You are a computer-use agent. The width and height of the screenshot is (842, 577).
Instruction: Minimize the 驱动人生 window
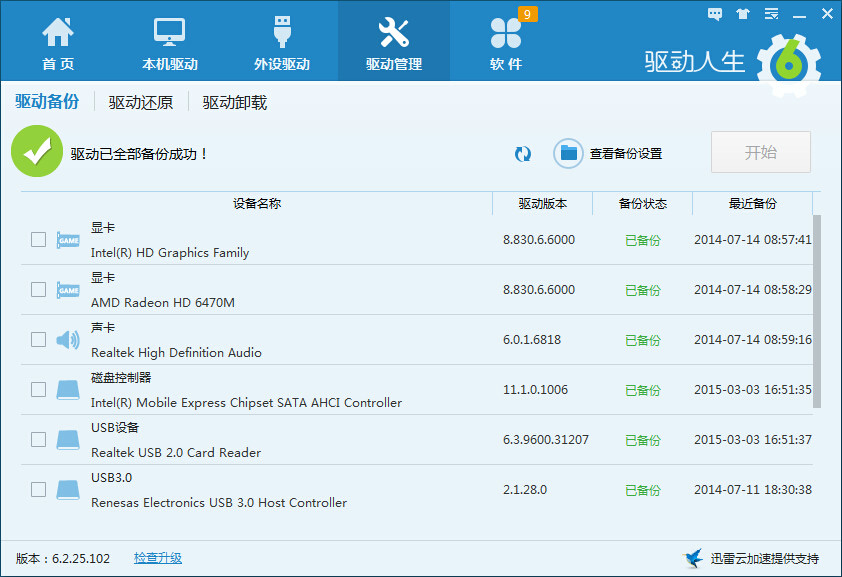(x=800, y=15)
